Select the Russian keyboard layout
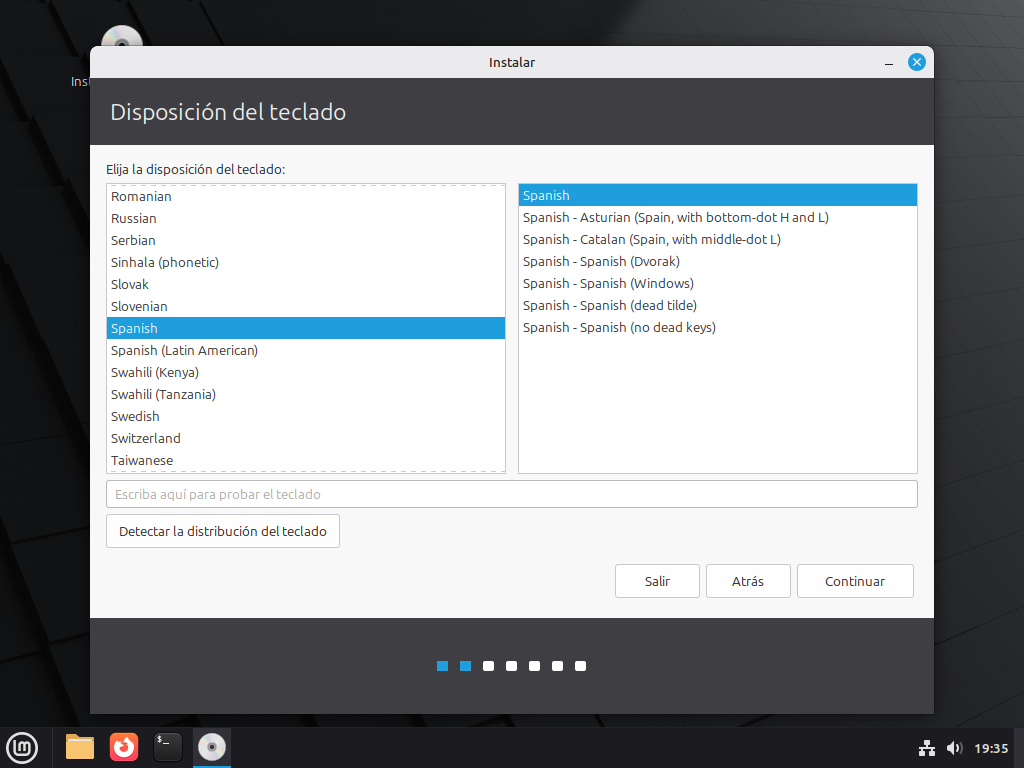This screenshot has height=768, width=1024. (x=134, y=218)
